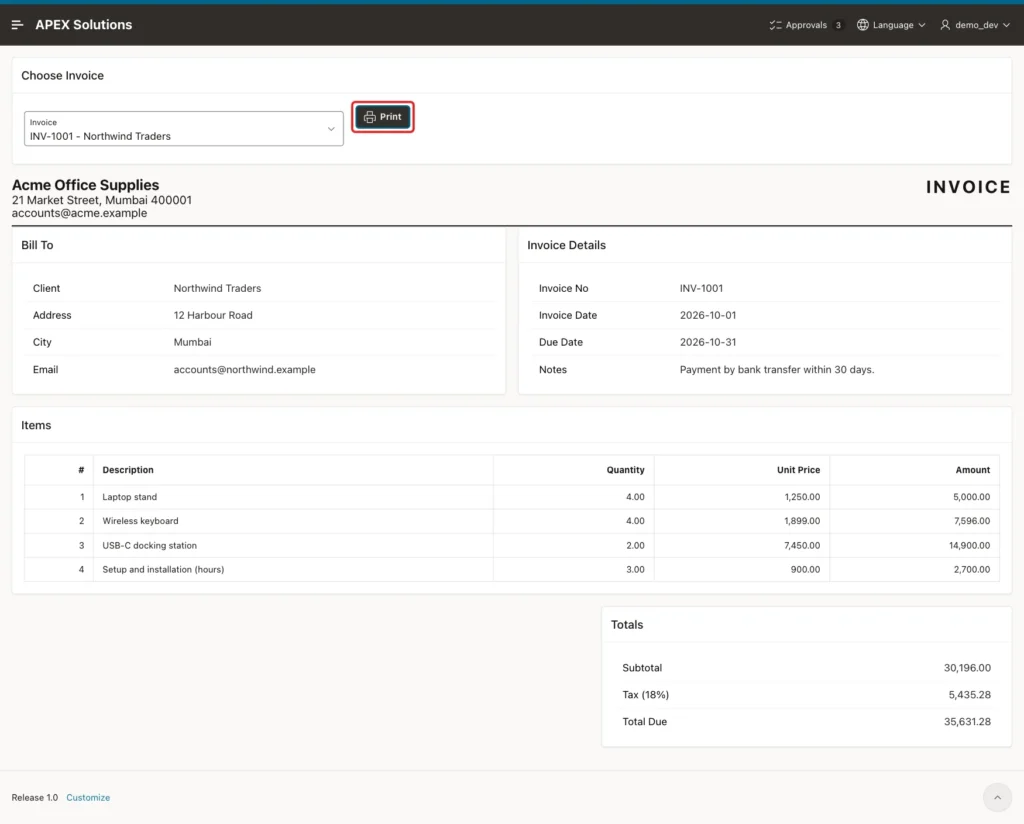This screenshot has width=1024, height=824.
Task: Click the Language globe icon
Action: tap(863, 25)
